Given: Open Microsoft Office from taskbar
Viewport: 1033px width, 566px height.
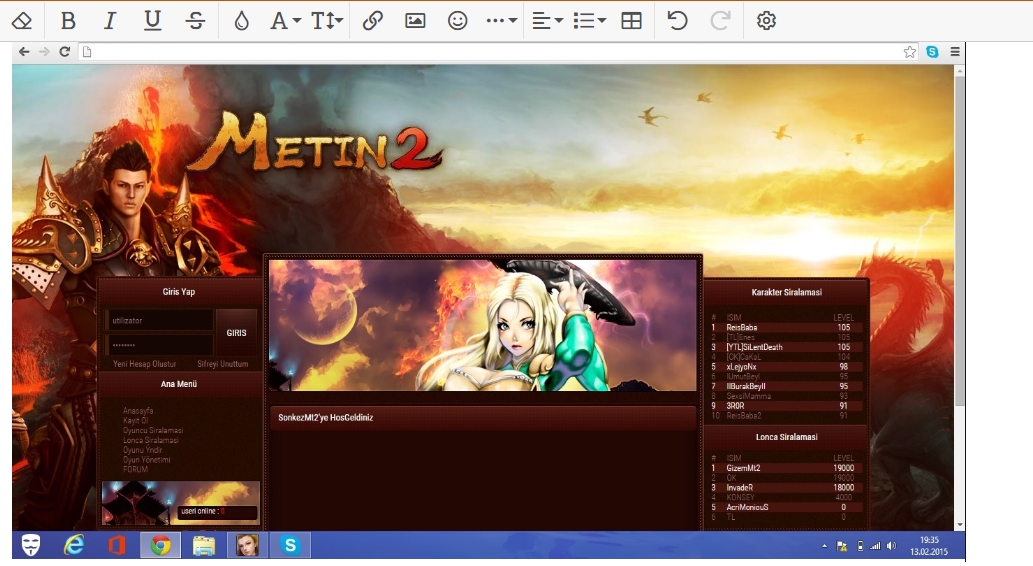Looking at the screenshot, I should [x=117, y=545].
